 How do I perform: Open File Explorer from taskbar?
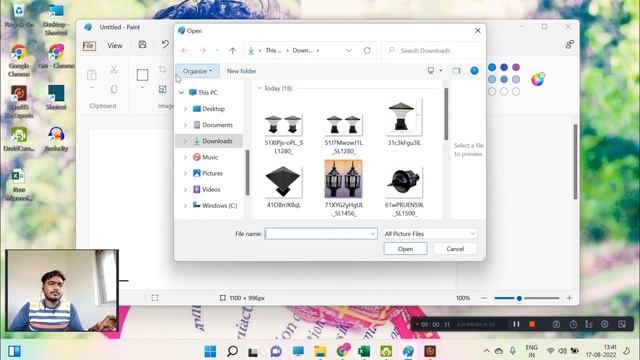click(320, 351)
